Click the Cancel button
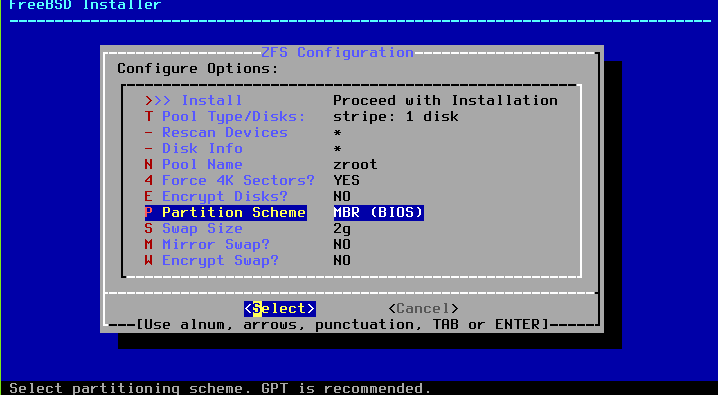 point(423,308)
